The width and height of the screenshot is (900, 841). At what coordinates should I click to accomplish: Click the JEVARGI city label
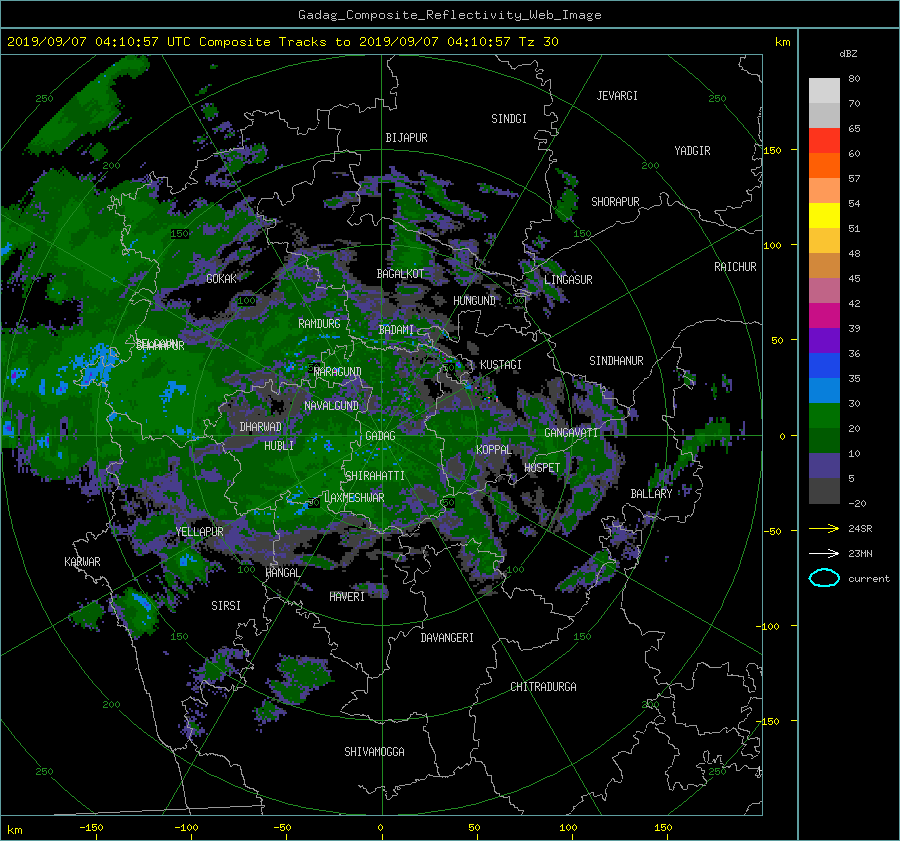point(617,96)
